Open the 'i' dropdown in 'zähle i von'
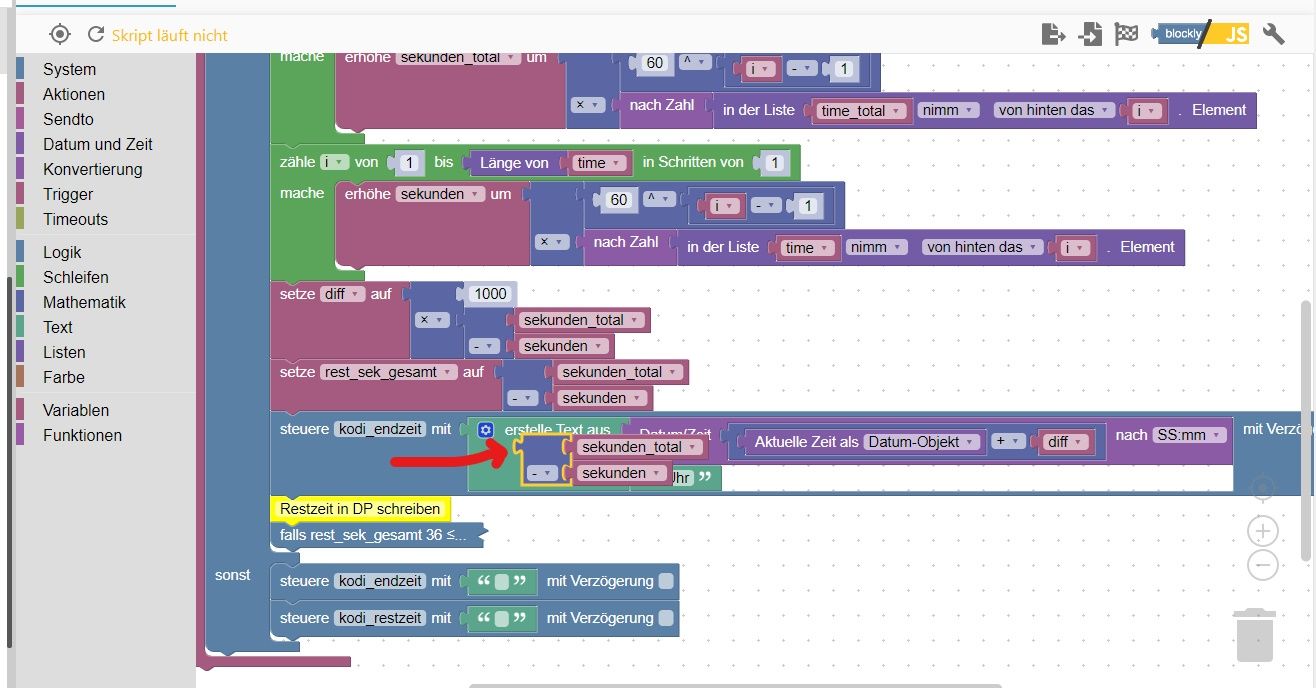The image size is (1316, 688). click(x=334, y=162)
